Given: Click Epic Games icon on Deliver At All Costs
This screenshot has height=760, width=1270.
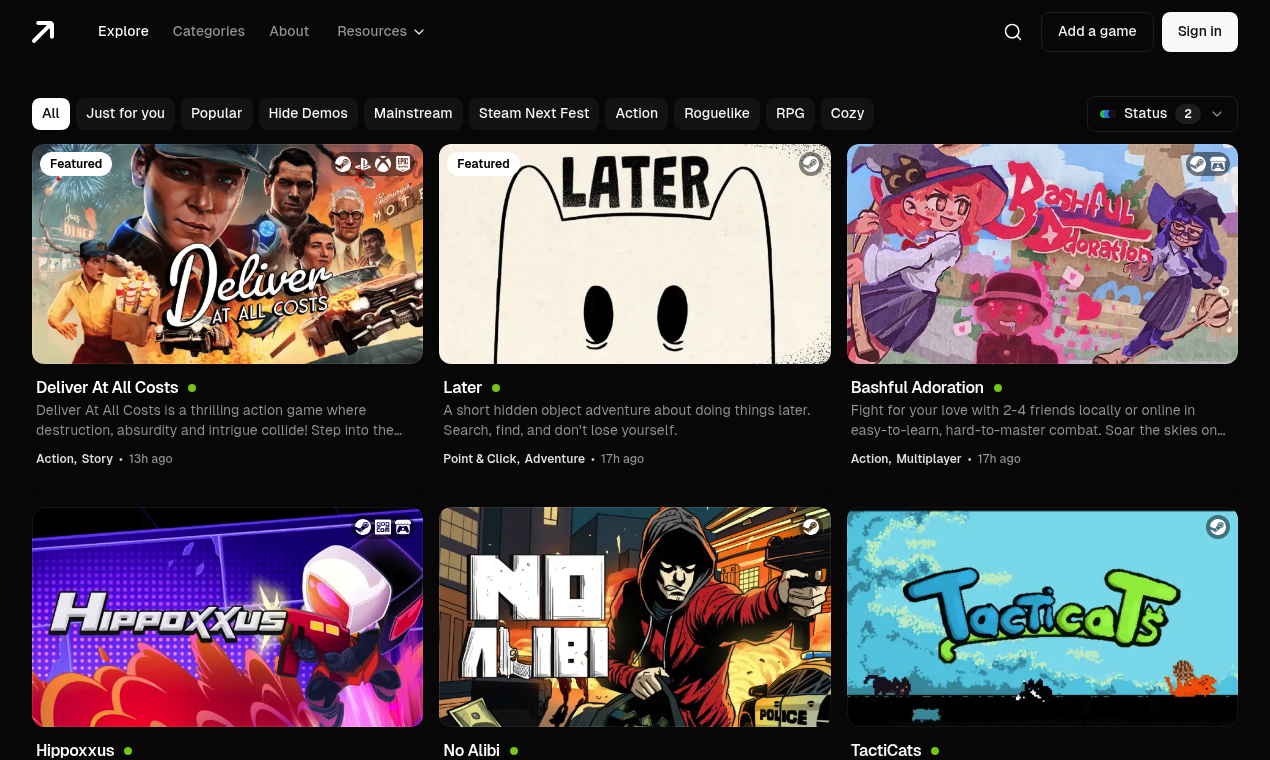Looking at the screenshot, I should click(x=403, y=164).
